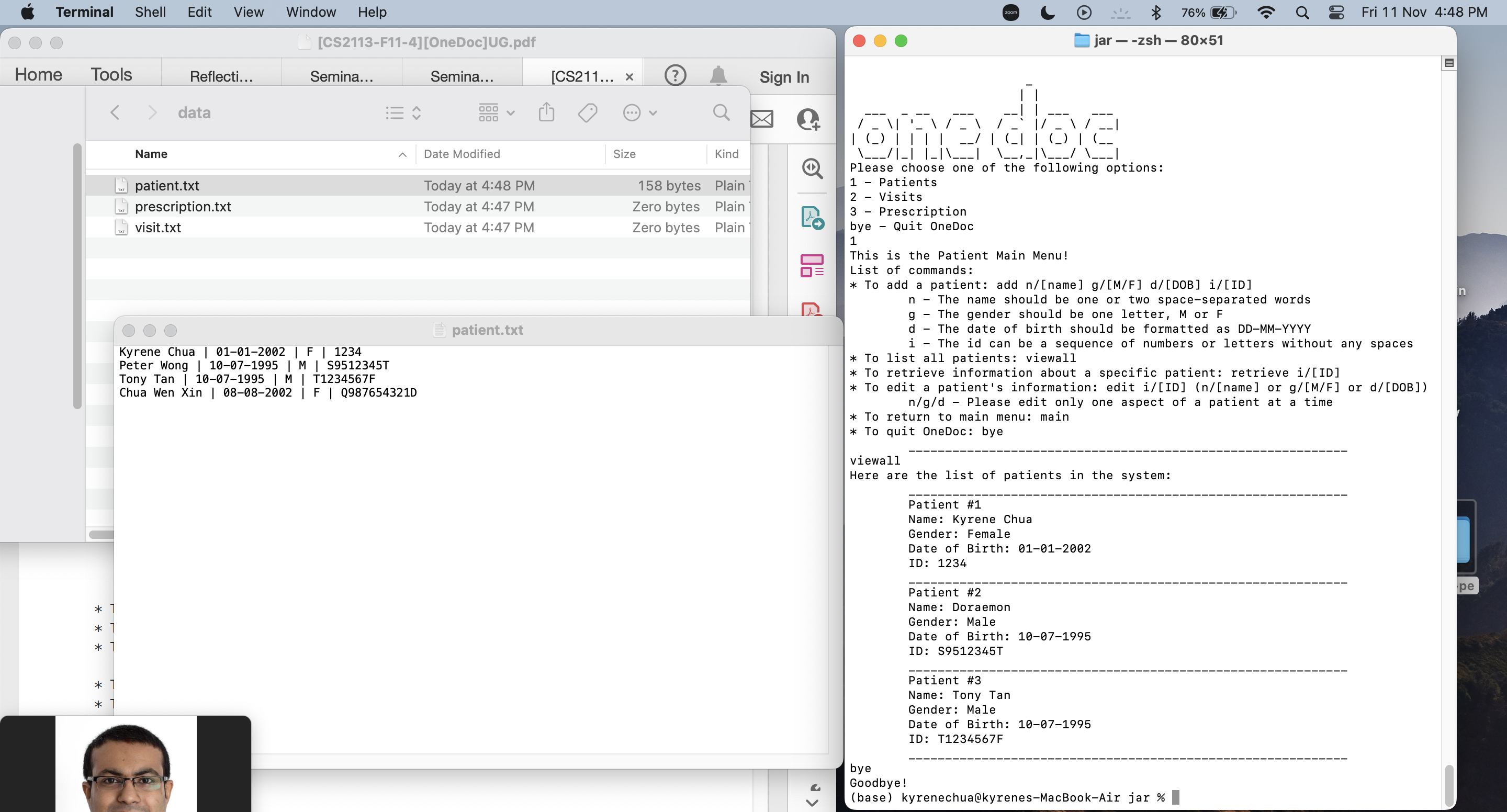Click the Acrobat help question mark icon
The image size is (1507, 812).
675,75
